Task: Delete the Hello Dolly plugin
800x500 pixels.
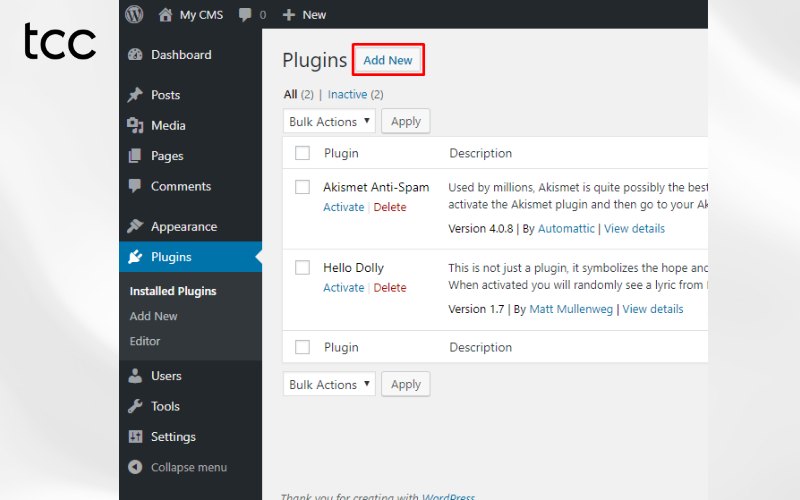Action: 390,288
